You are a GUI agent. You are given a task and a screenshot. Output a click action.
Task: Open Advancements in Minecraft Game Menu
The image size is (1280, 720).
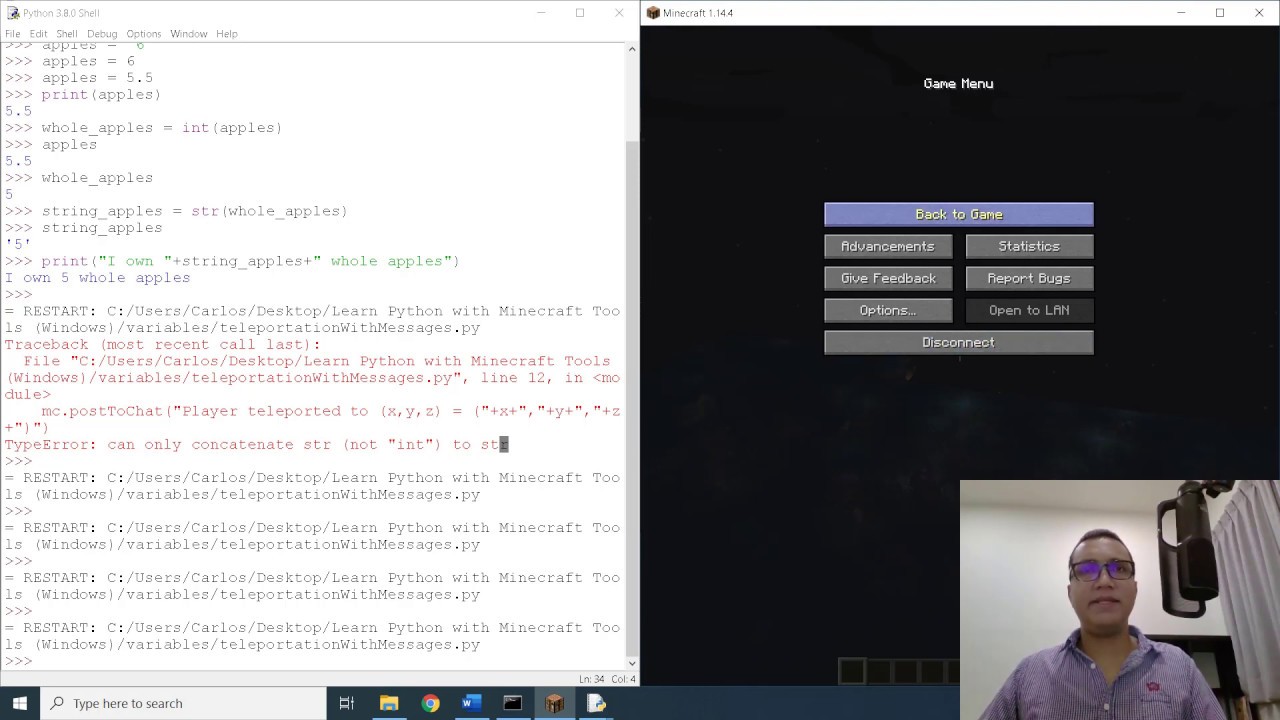[x=888, y=246]
